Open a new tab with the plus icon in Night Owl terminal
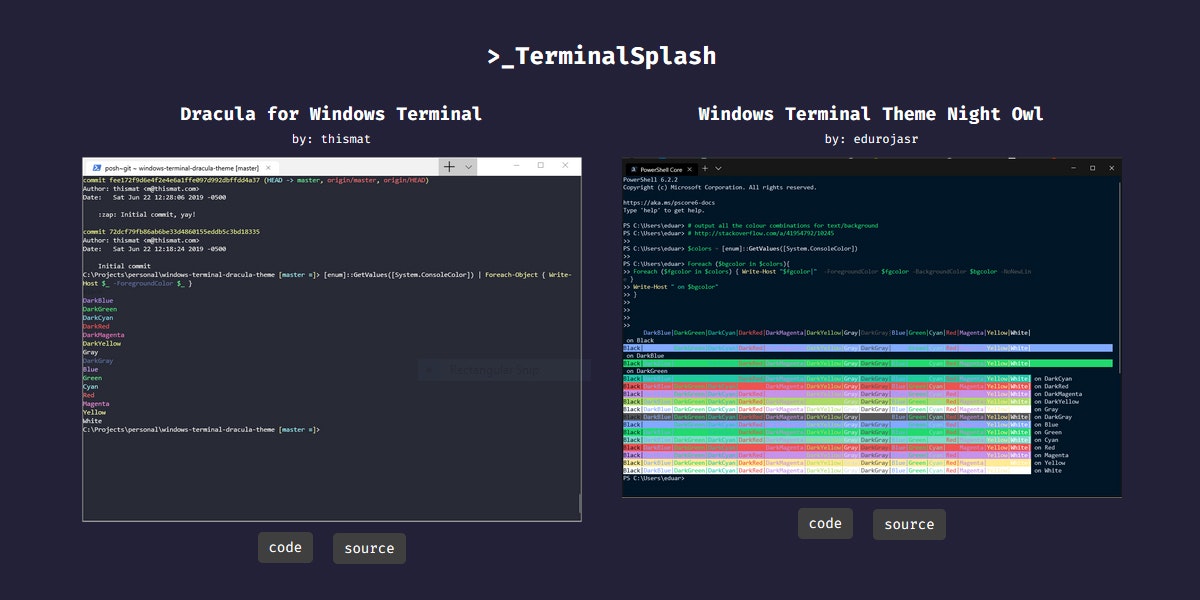This screenshot has height=600, width=1200. (x=704, y=169)
